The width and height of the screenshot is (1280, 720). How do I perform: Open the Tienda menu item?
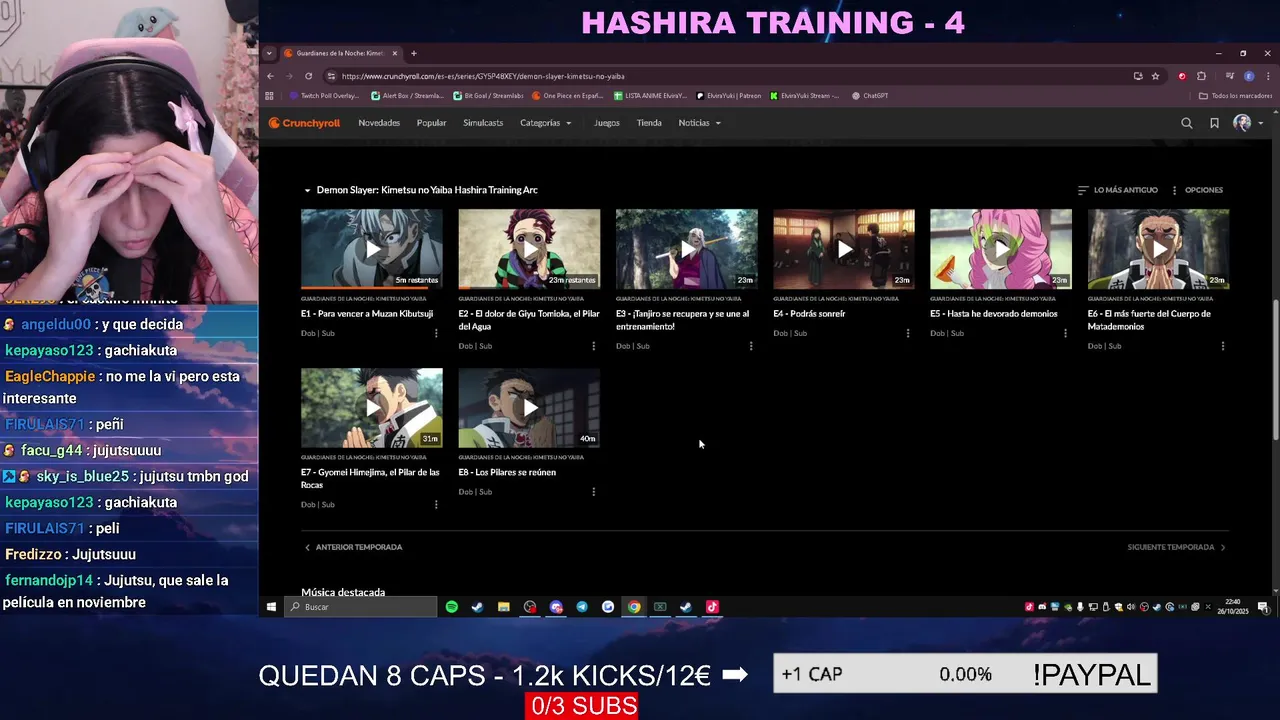[649, 123]
